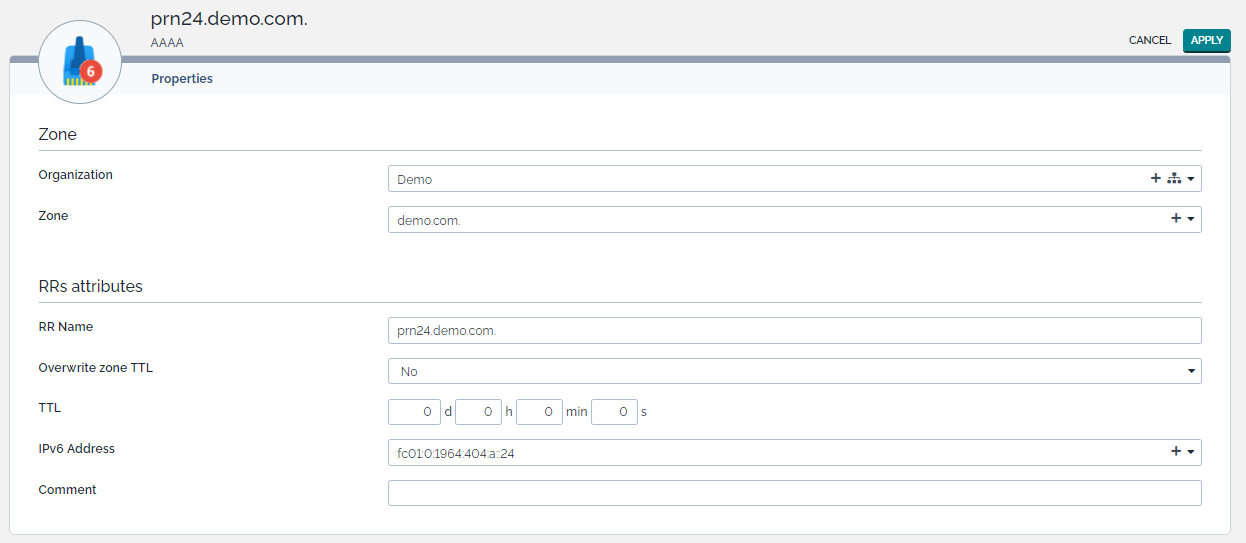
Task: Click the TTL minutes input box
Action: pos(540,412)
